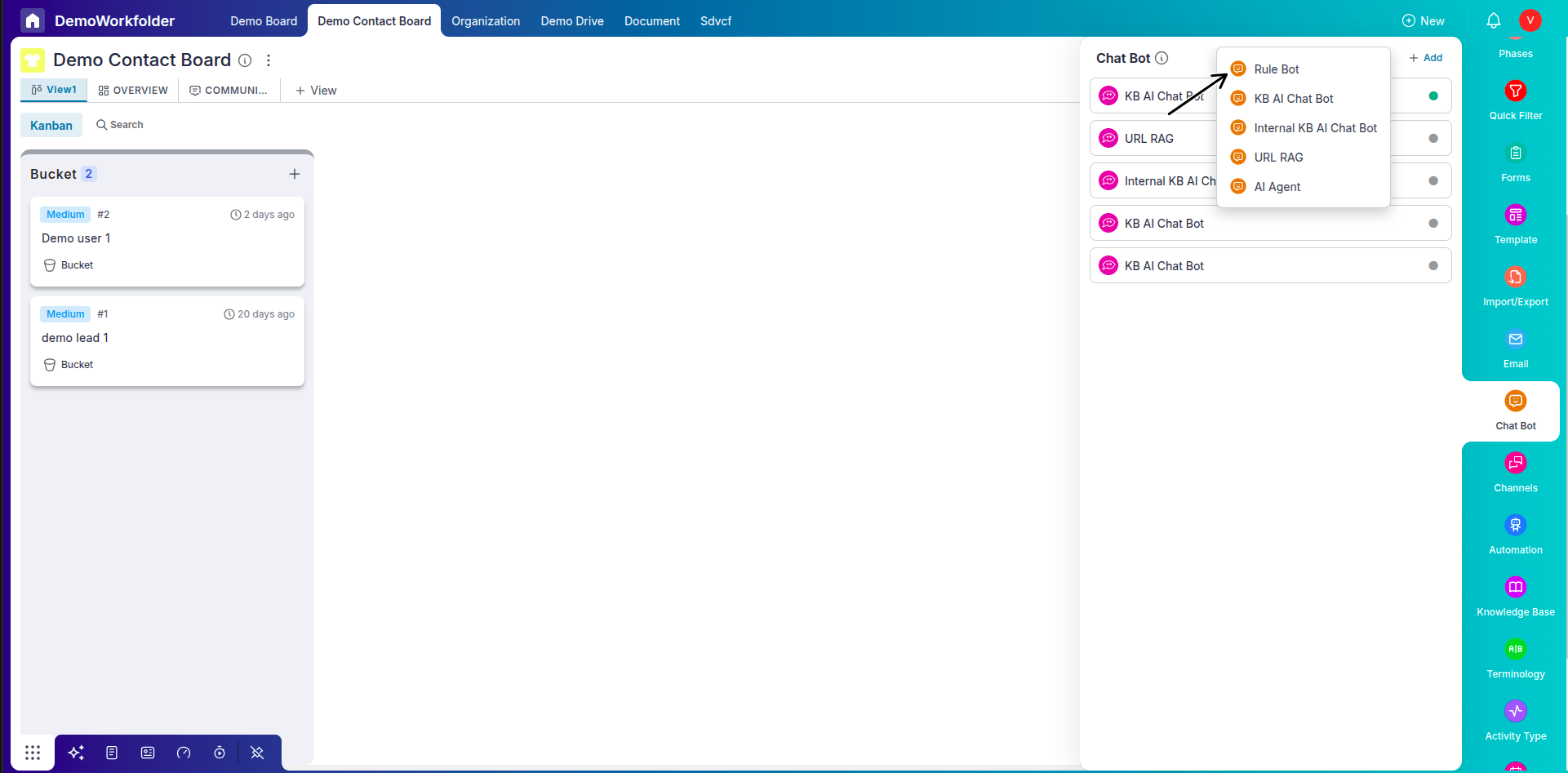Open the speedometer dashboard icon in bottom toolbar
Screen dimensions: 1568x773
(x=184, y=753)
